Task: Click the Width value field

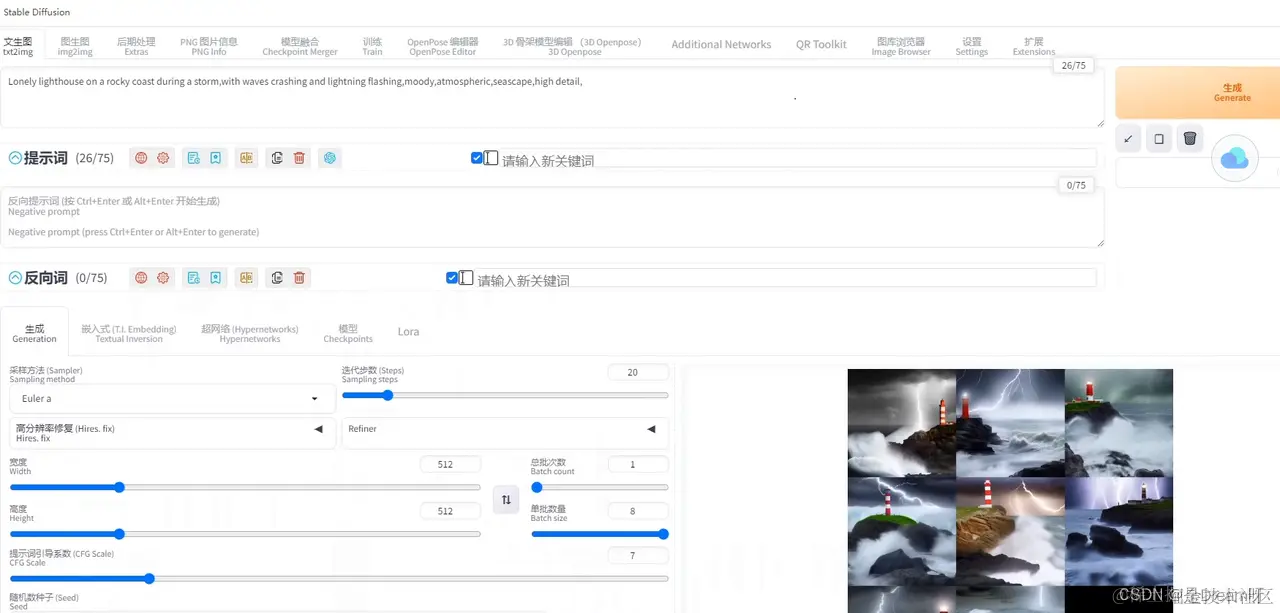Action: [x=450, y=464]
